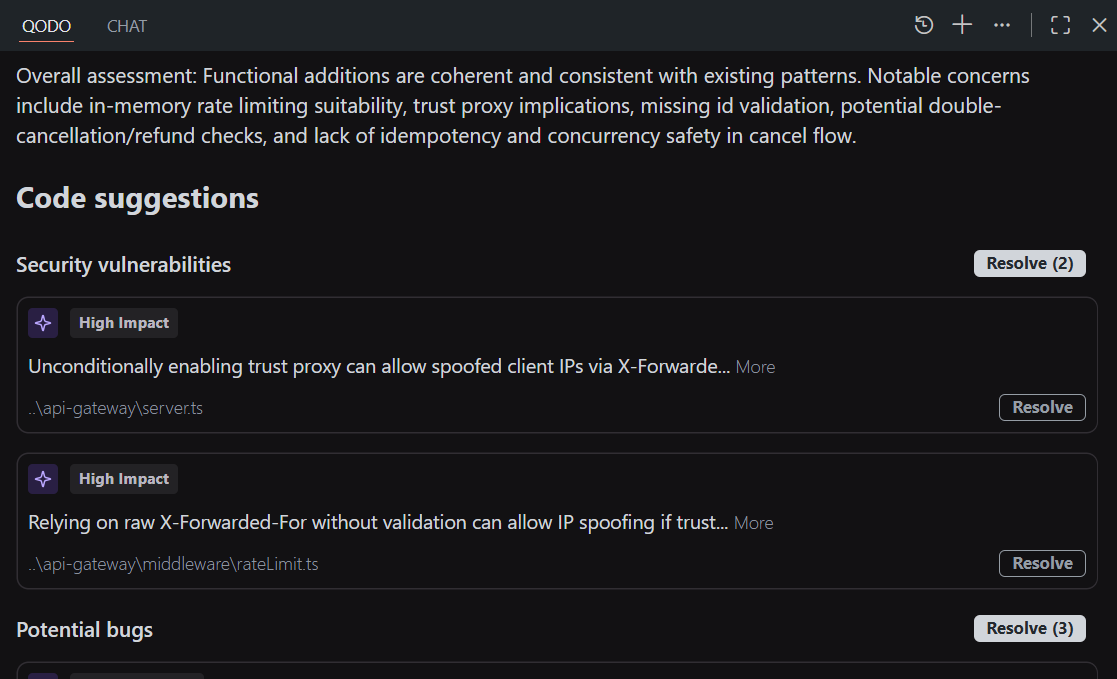This screenshot has height=679, width=1117.
Task: Open the ellipsis more options menu
Action: [1002, 24]
